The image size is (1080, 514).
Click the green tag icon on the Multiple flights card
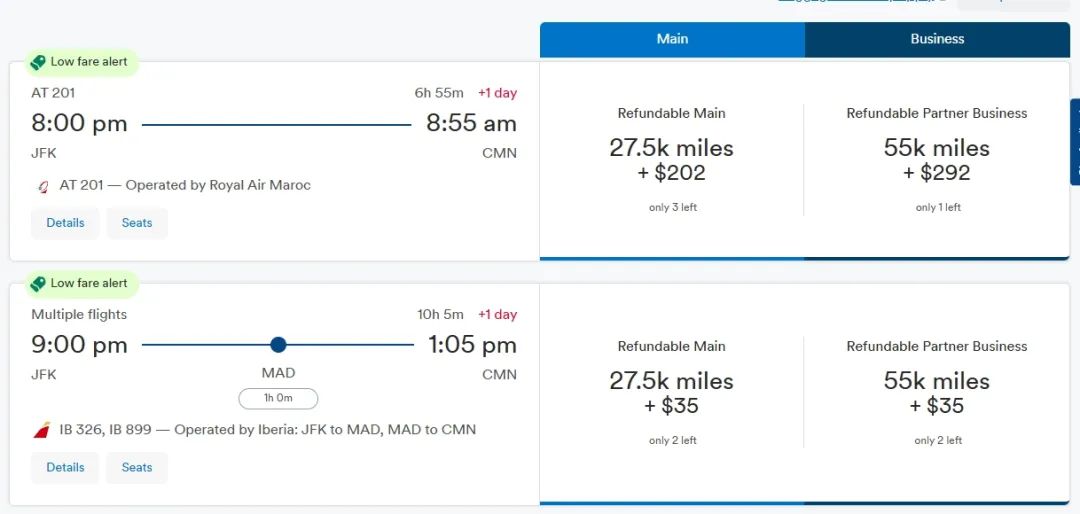tap(38, 284)
